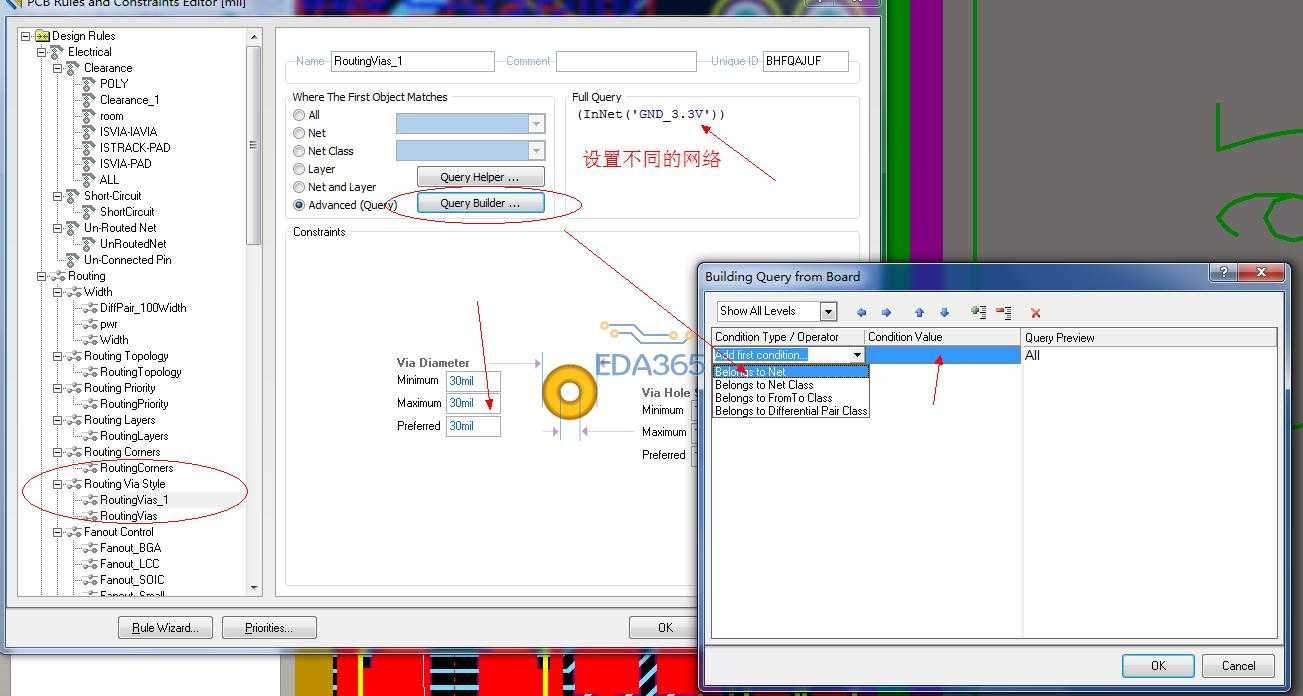Screen dimensions: 1303x696
Task: Open the Add first condition dropdown arrow
Action: point(857,355)
